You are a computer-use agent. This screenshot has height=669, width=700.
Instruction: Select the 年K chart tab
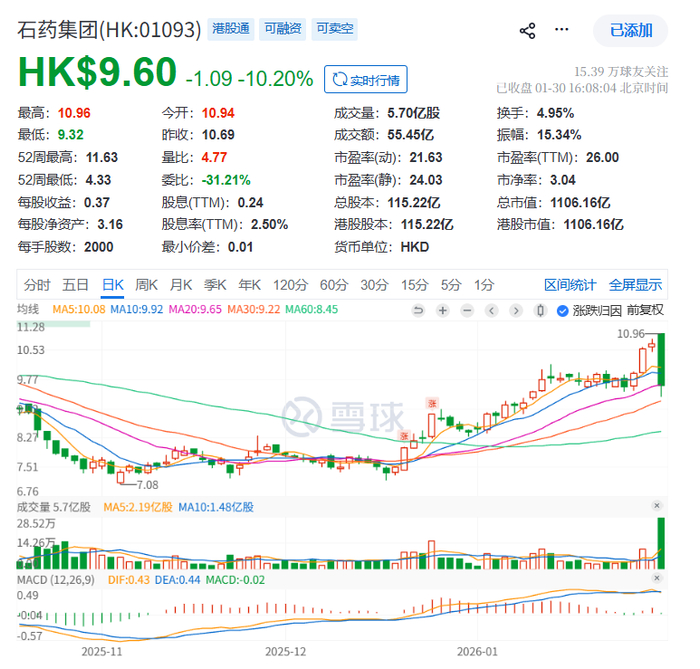tap(250, 285)
